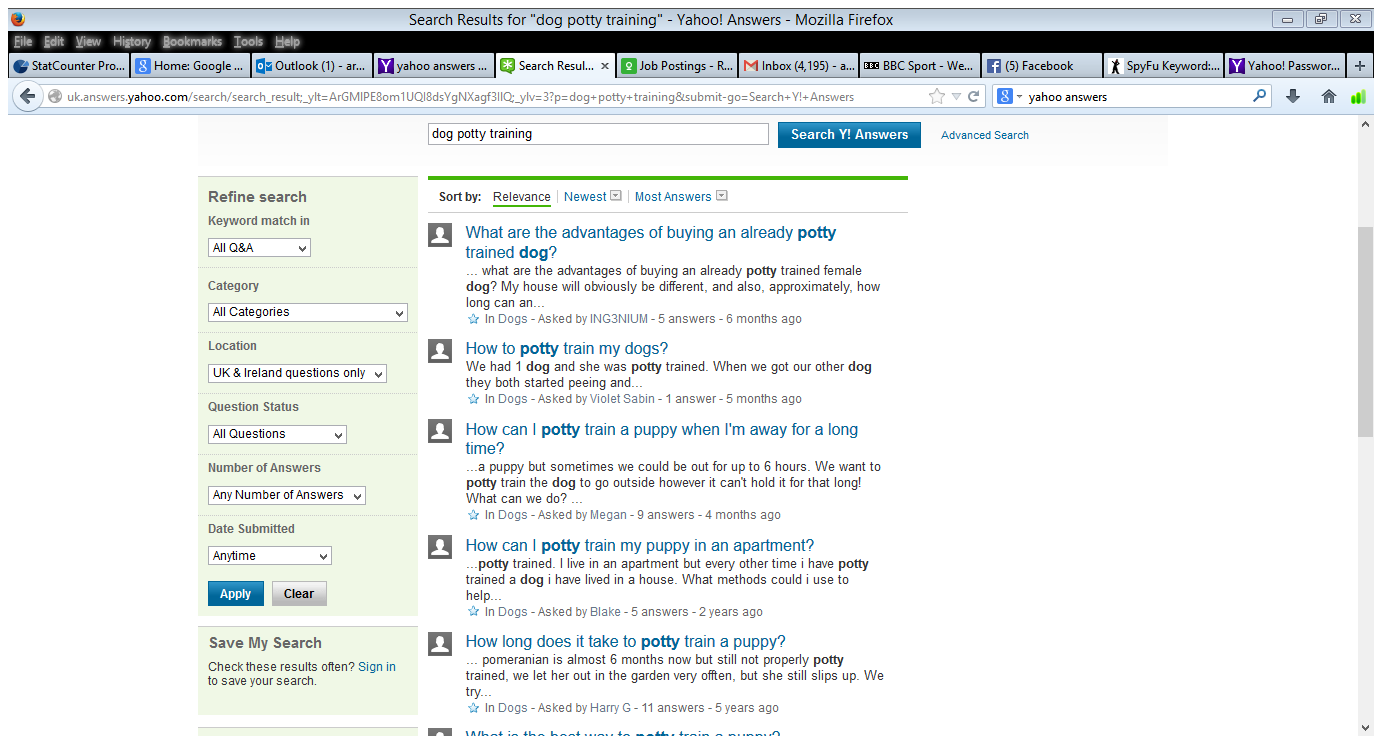
Task: Click avatar icon beside first search result
Action: click(440, 235)
